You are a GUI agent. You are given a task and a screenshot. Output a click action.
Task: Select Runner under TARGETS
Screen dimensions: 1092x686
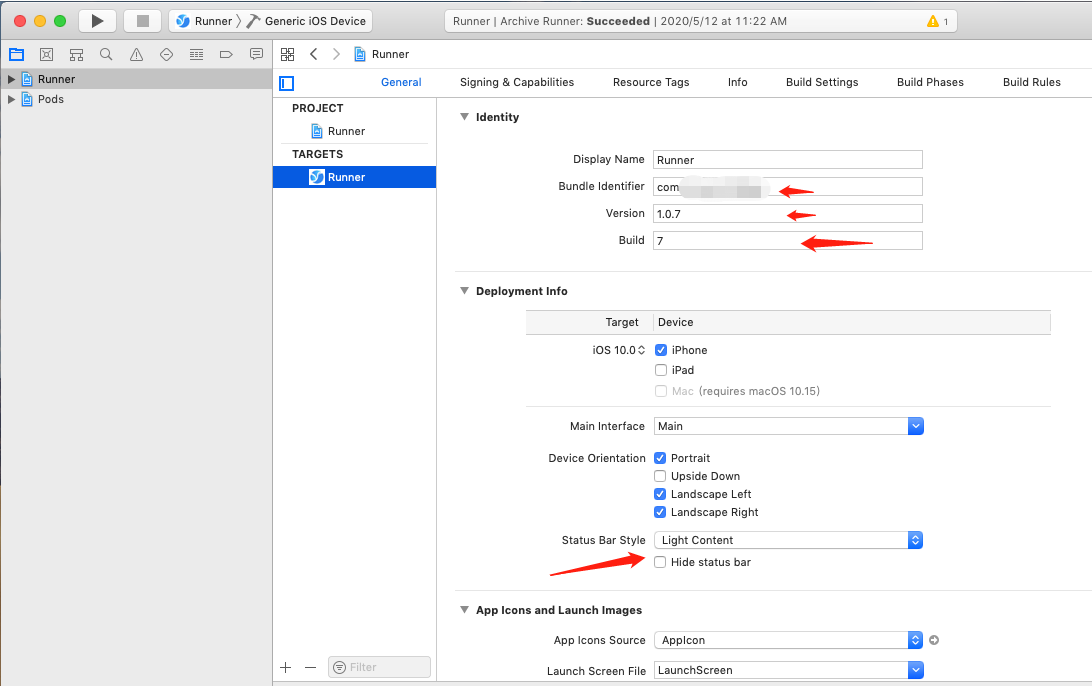[354, 177]
